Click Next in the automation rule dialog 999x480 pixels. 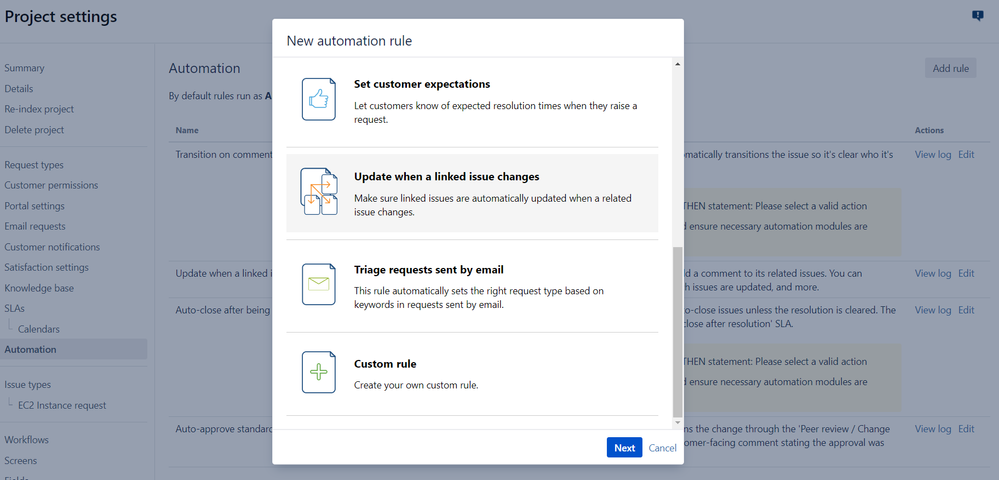coord(624,447)
